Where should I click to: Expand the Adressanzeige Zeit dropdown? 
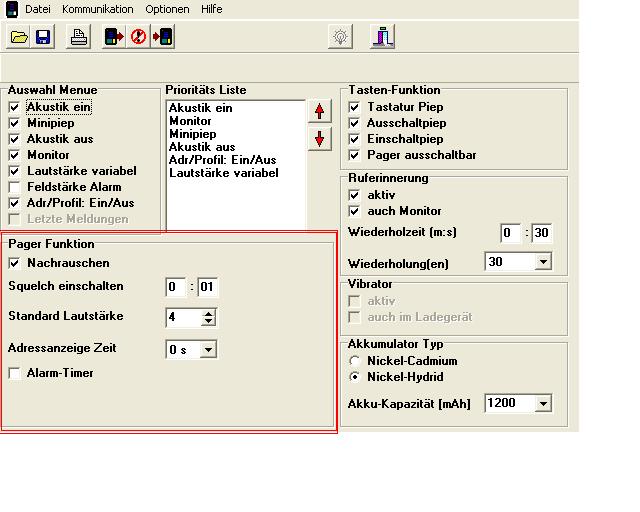click(x=208, y=350)
